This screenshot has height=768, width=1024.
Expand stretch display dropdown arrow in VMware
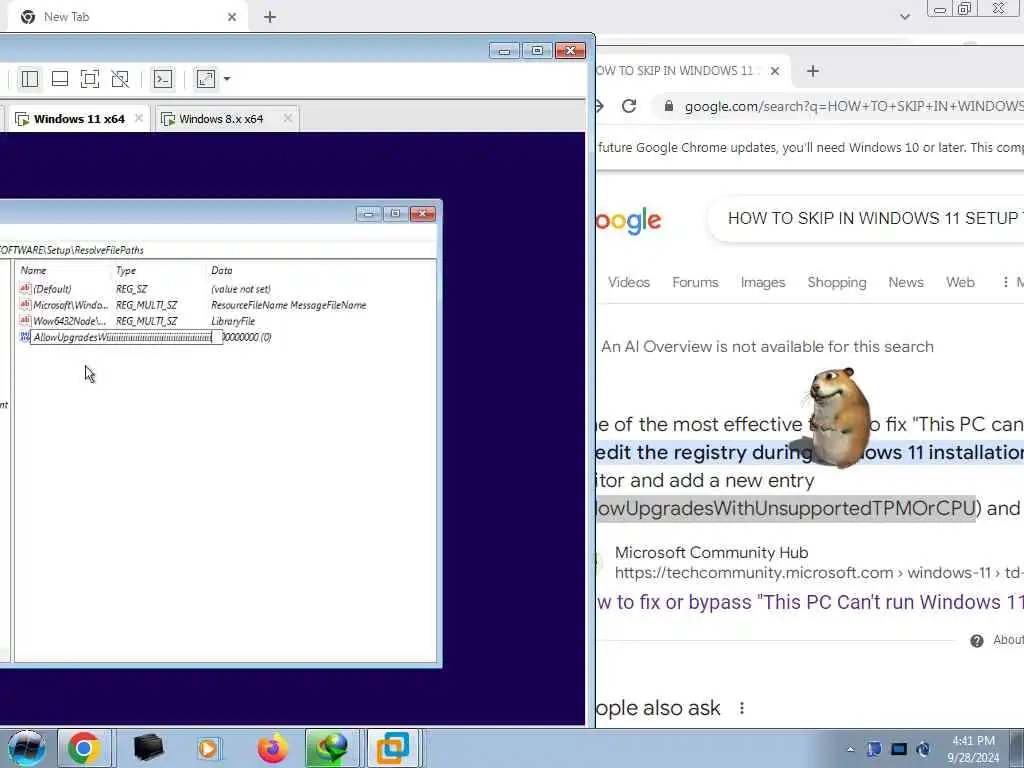227,79
